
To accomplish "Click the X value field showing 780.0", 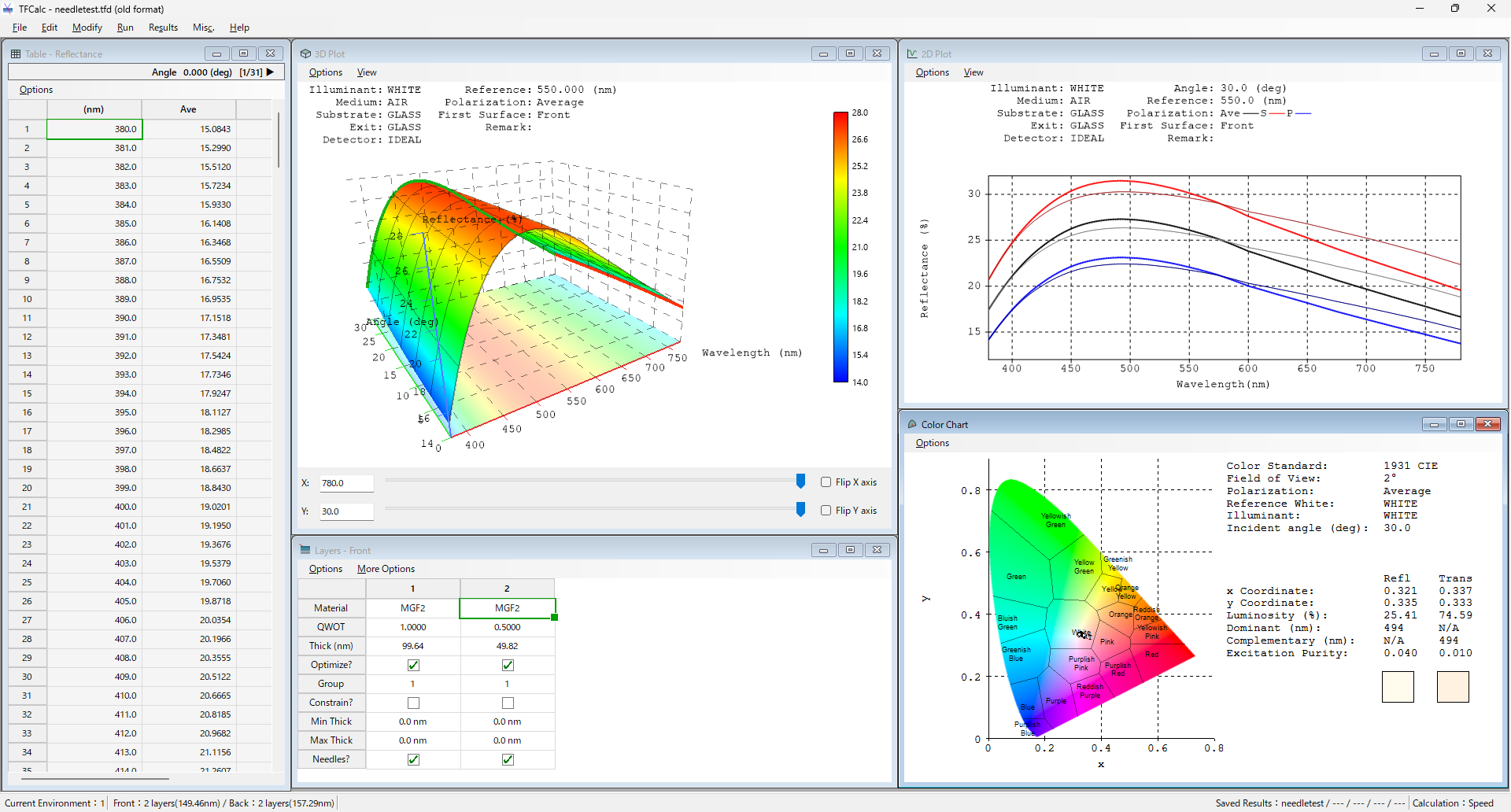I will 346,483.
